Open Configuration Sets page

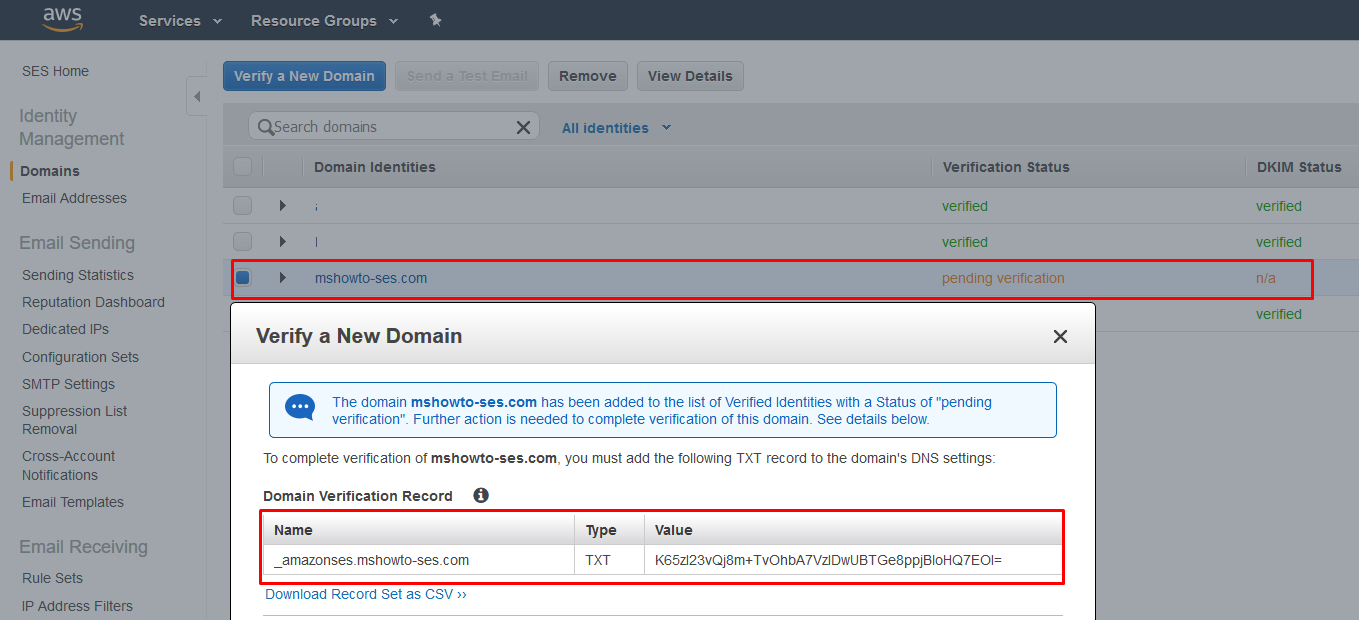(80, 357)
